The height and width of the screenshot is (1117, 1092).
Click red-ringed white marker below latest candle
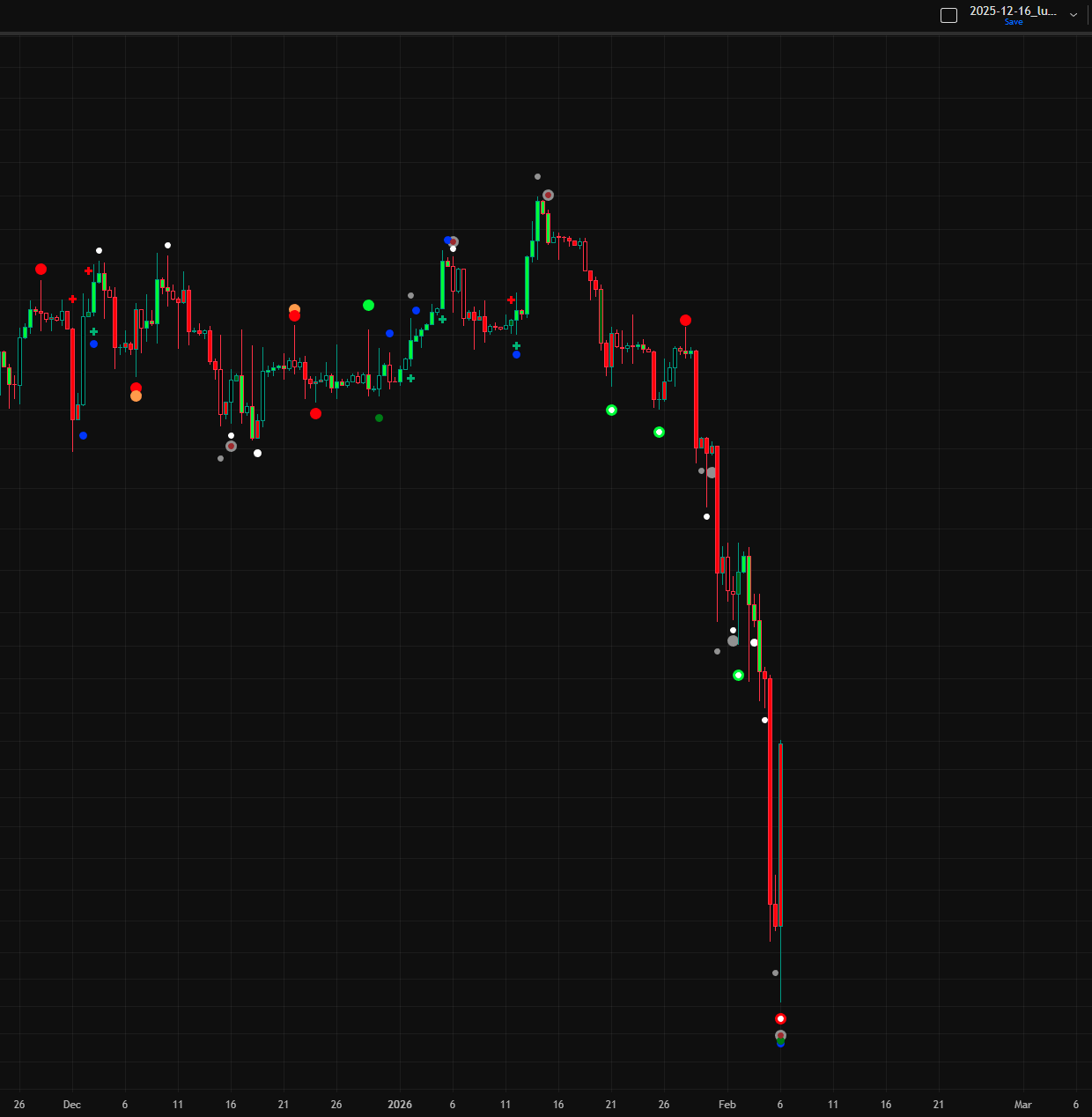(780, 1019)
